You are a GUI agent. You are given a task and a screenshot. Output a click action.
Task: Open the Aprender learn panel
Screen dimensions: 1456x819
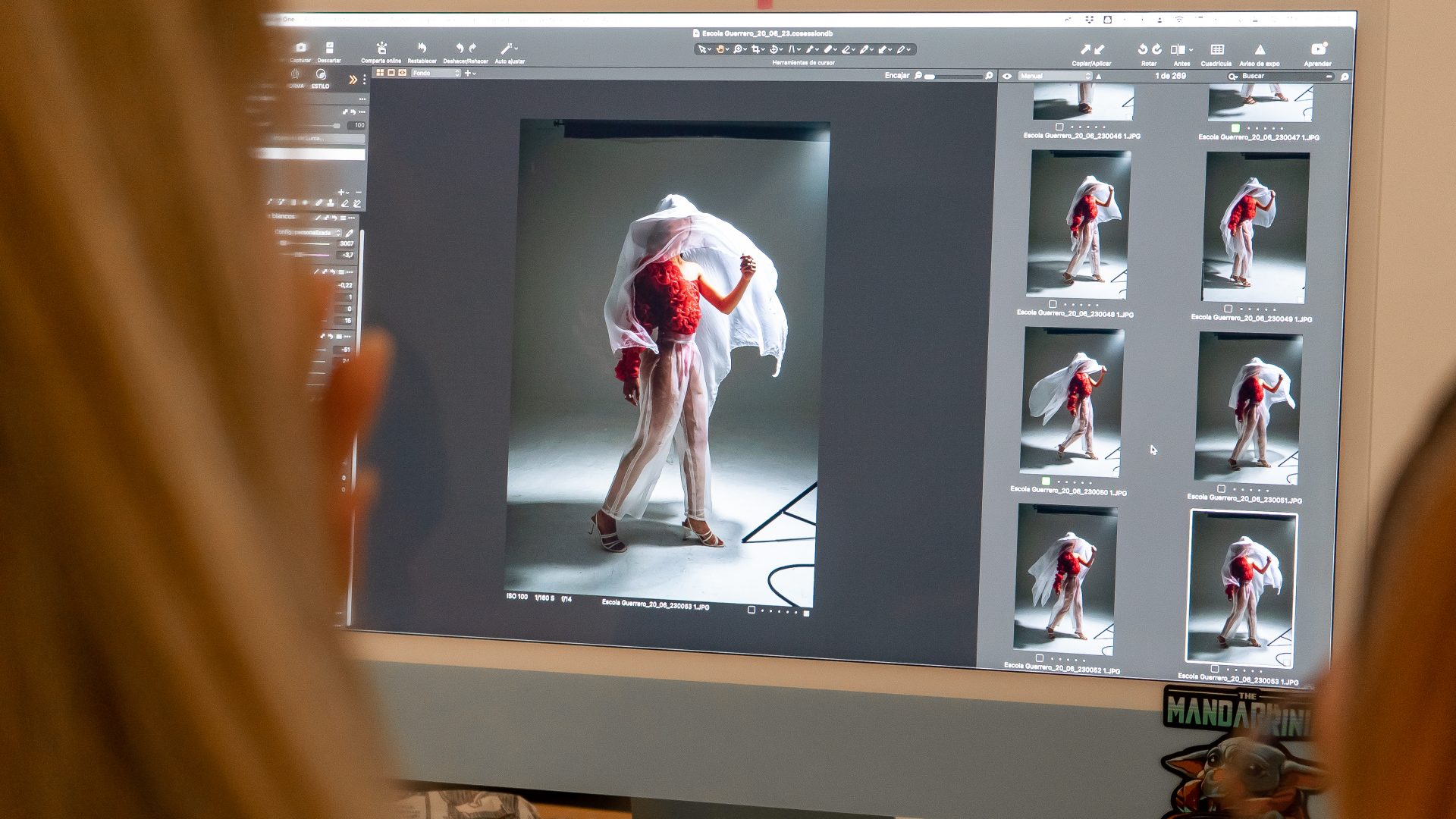click(1319, 49)
